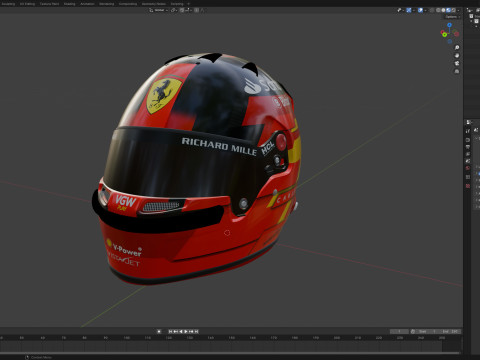Click the pan view hand icon

[x=457, y=56]
